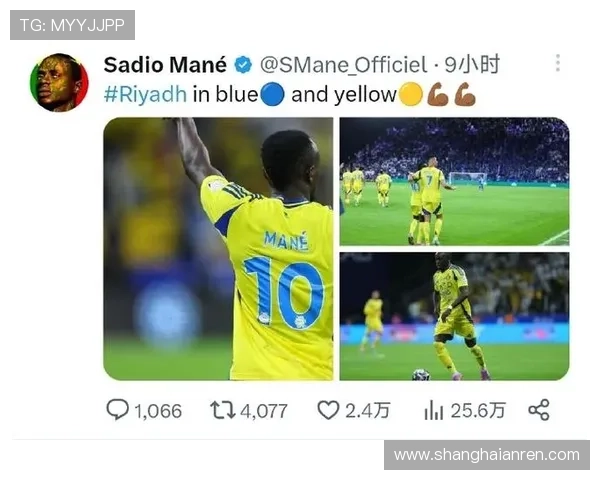Click the reply speech bubble icon
Image resolution: width=600 pixels, height=480 pixels.
pos(117,410)
